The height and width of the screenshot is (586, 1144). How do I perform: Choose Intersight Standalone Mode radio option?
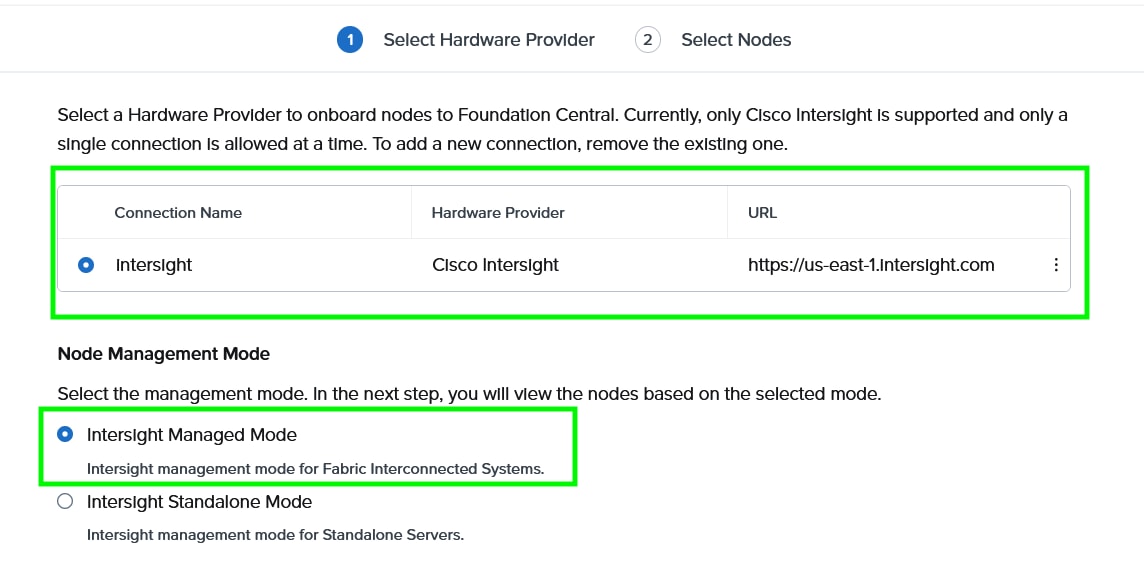[x=66, y=502]
